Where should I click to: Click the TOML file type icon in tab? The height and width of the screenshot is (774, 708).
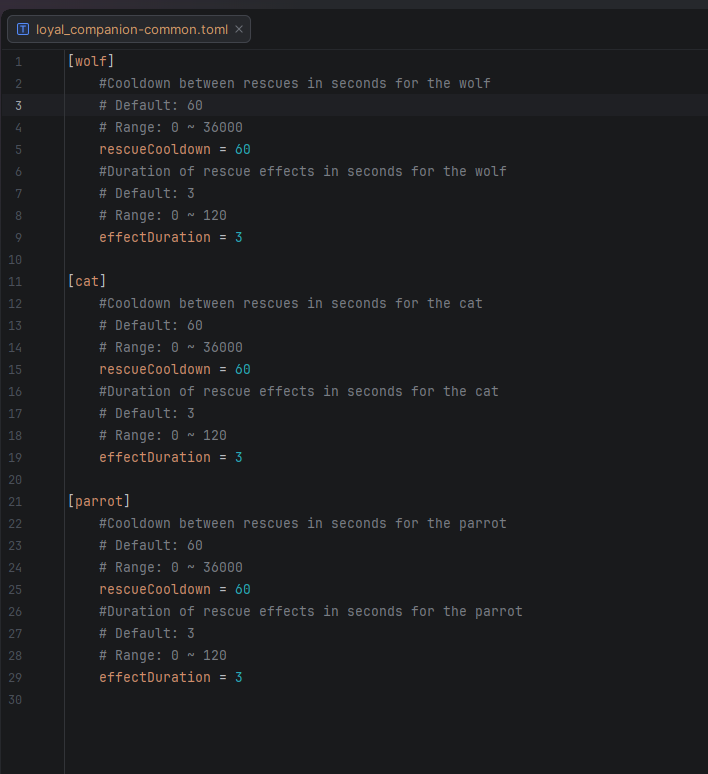coord(23,29)
